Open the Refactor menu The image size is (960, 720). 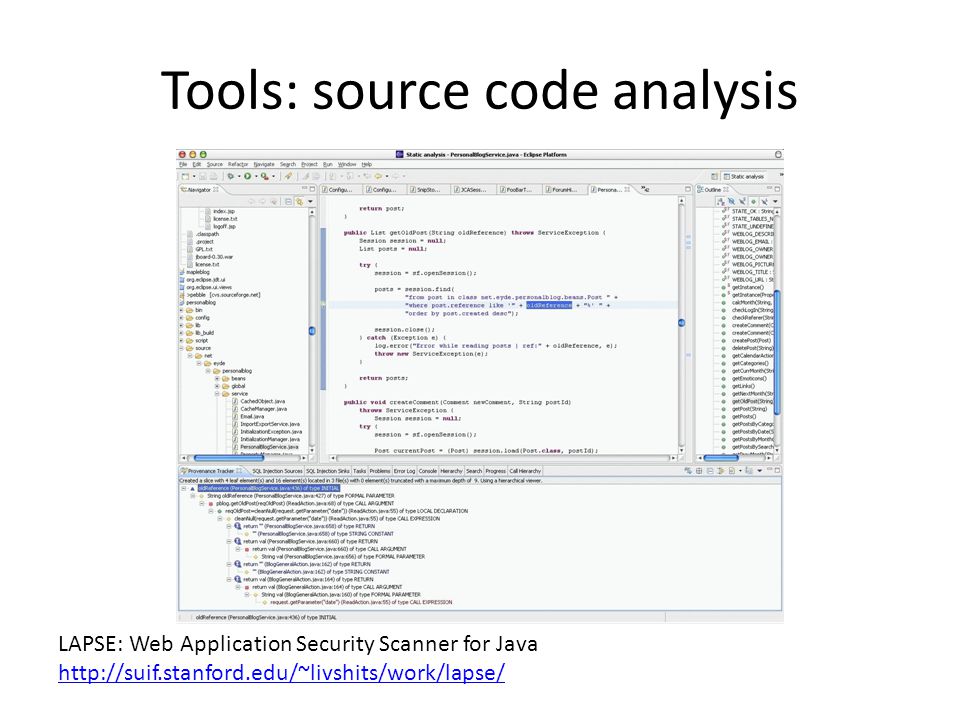[238, 164]
